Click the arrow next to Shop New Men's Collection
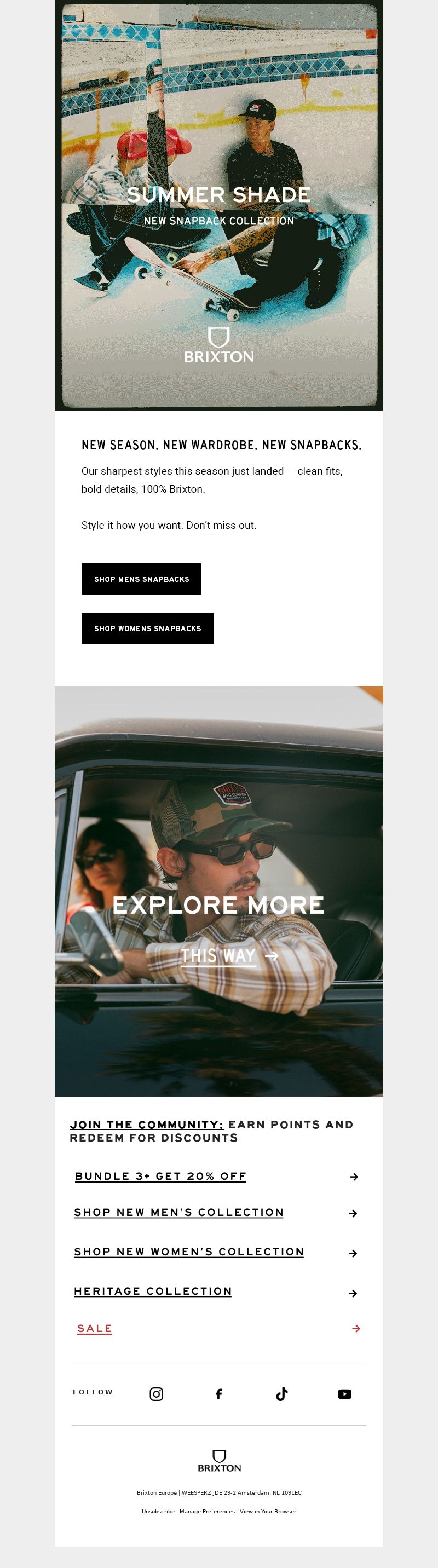438x1568 pixels. pos(353,1214)
